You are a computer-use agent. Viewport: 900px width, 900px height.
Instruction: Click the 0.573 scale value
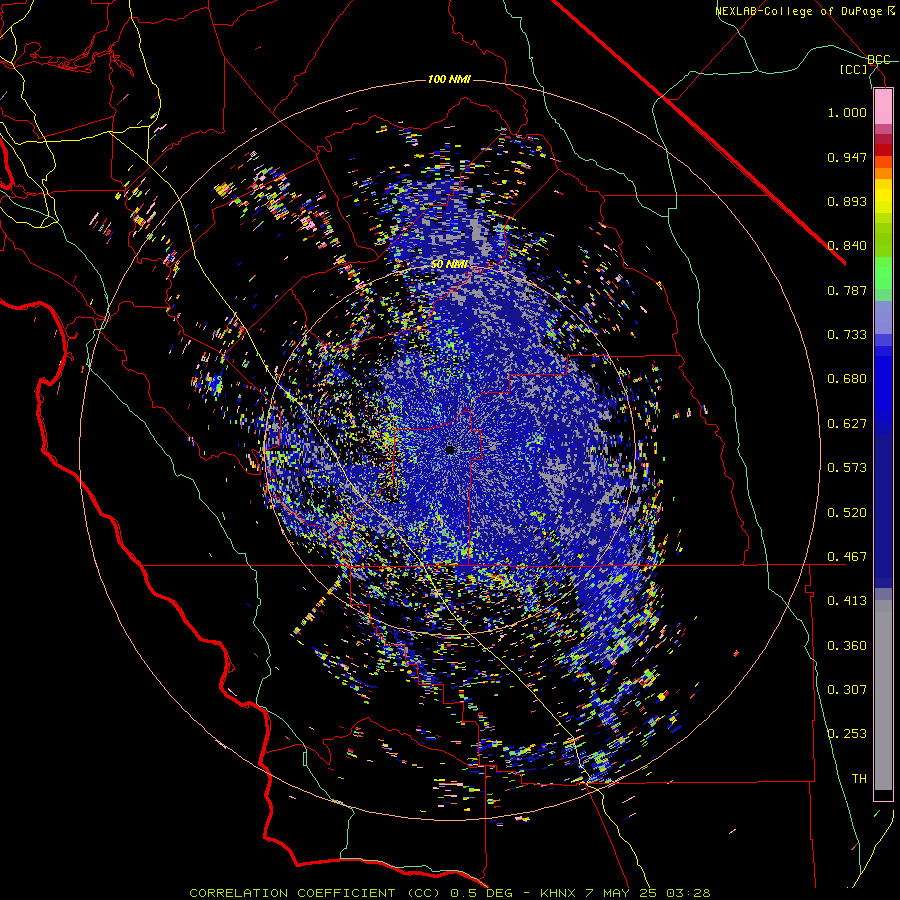point(847,468)
